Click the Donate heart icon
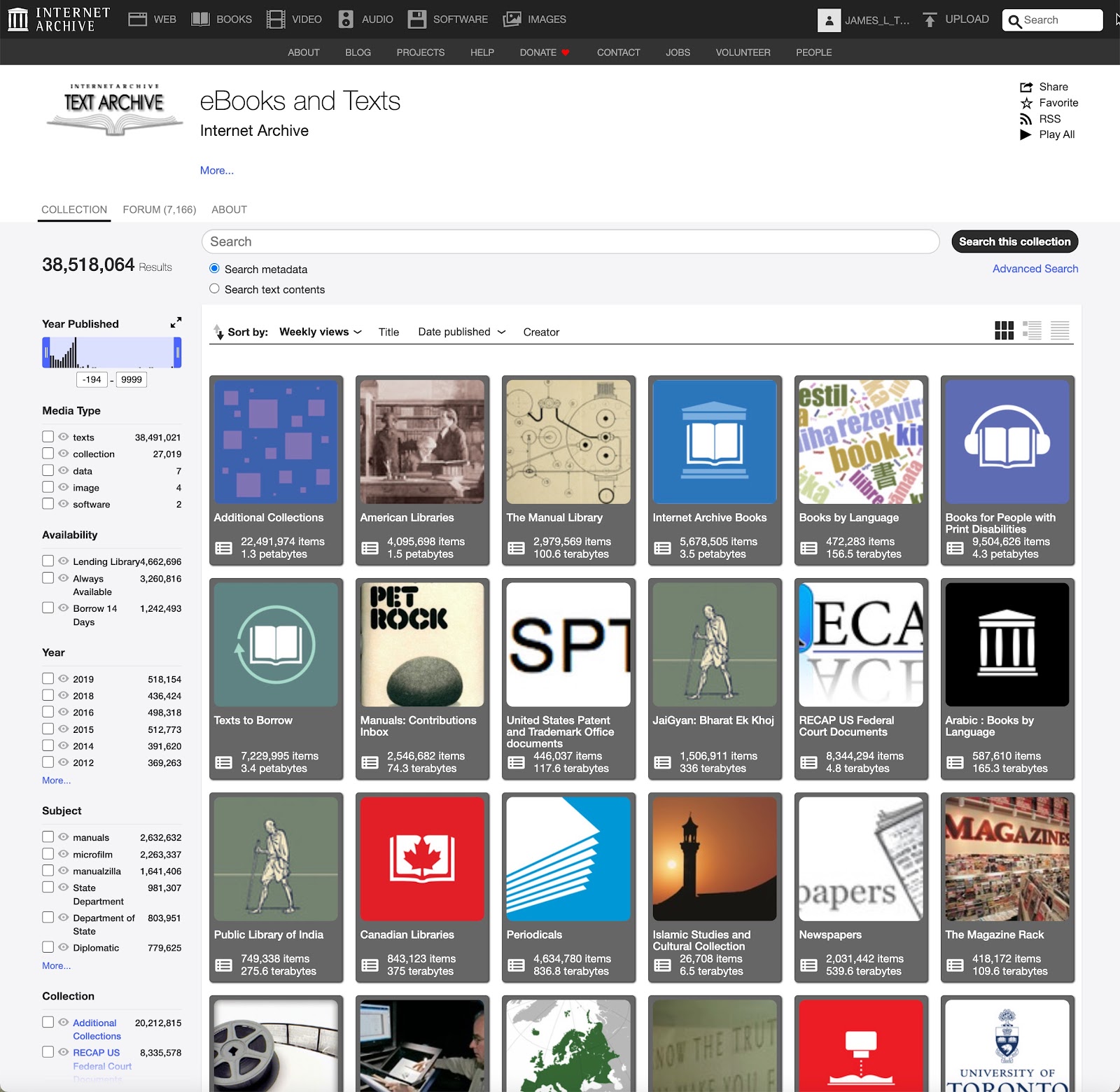 566,52
